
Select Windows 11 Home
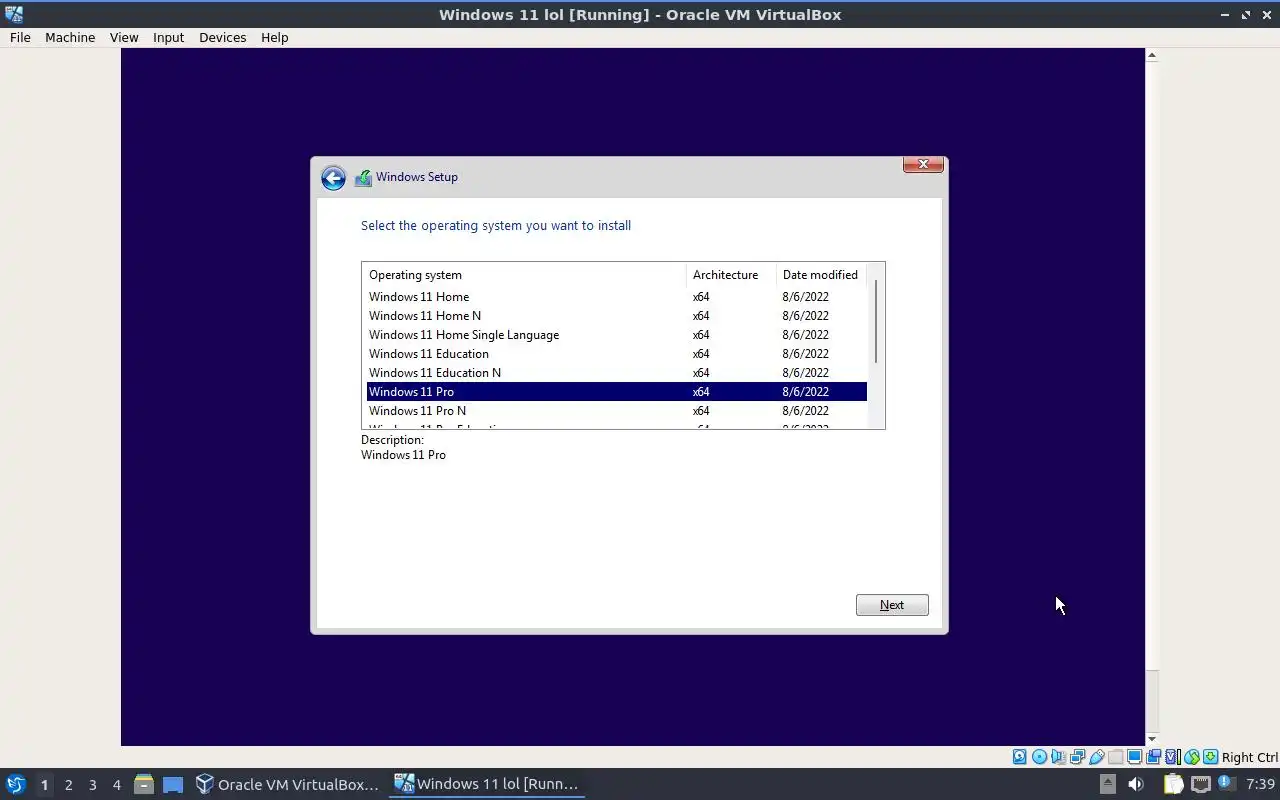[x=616, y=297]
